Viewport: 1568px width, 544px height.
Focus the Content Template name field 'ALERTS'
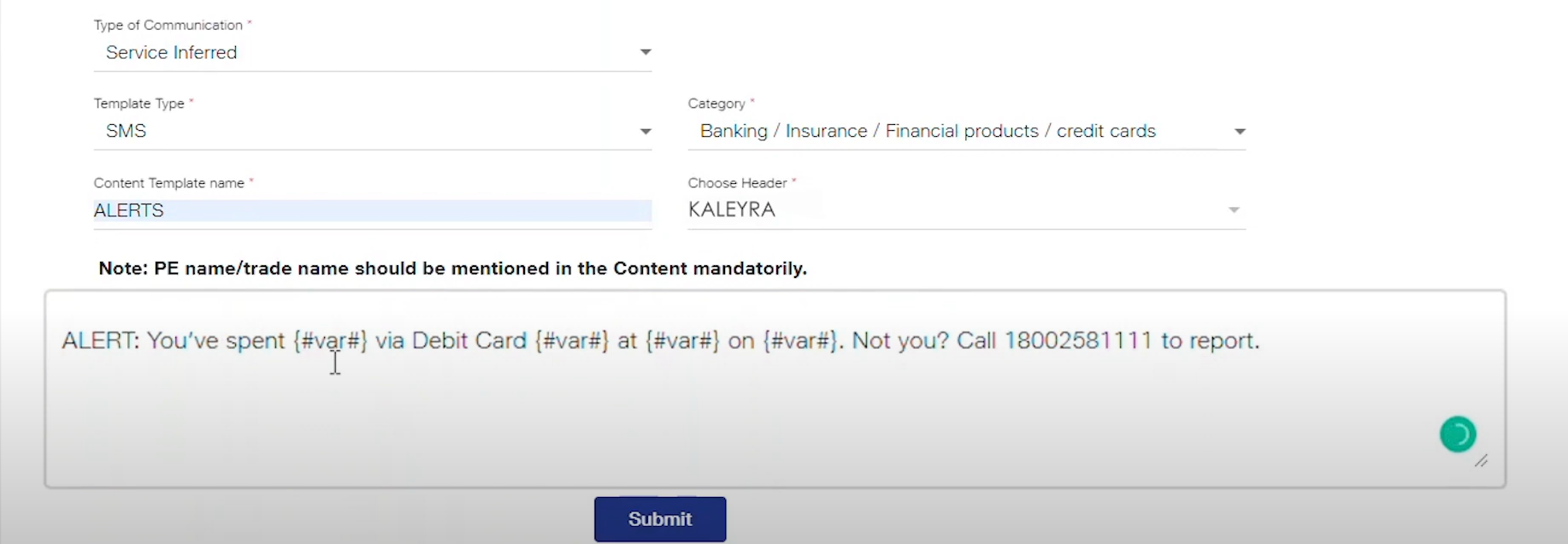373,210
